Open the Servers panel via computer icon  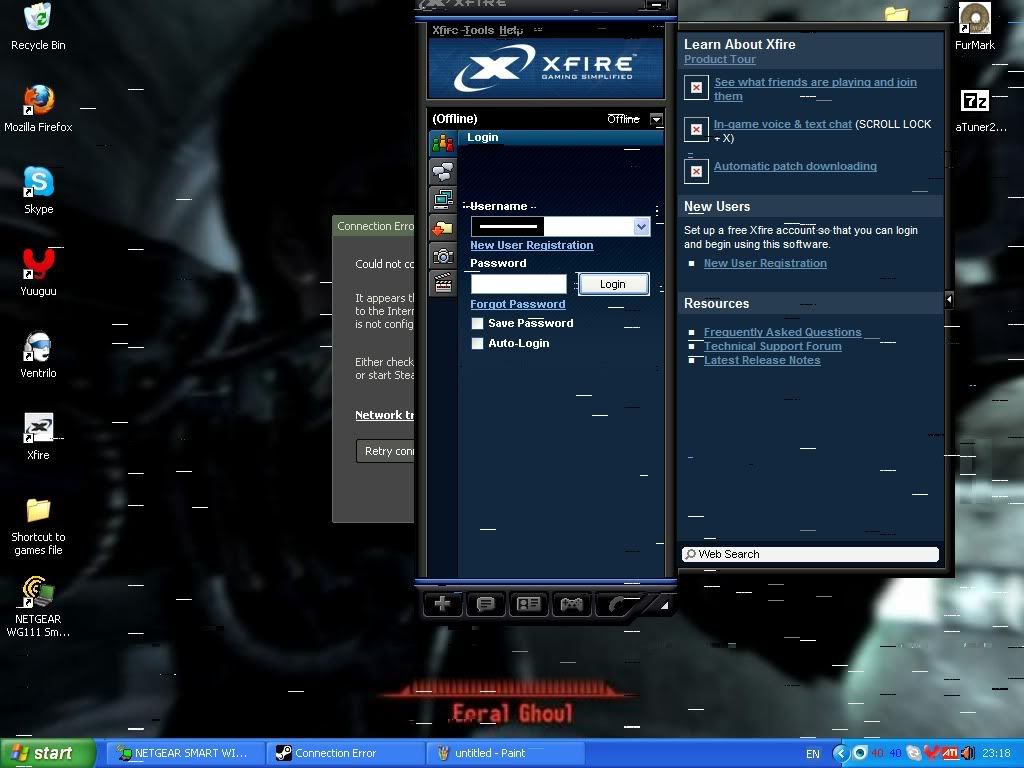pos(442,198)
